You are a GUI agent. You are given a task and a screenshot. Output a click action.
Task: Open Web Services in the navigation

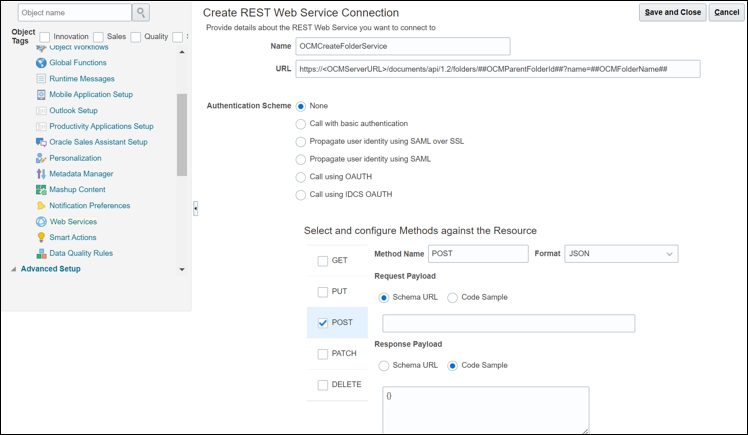coord(73,222)
